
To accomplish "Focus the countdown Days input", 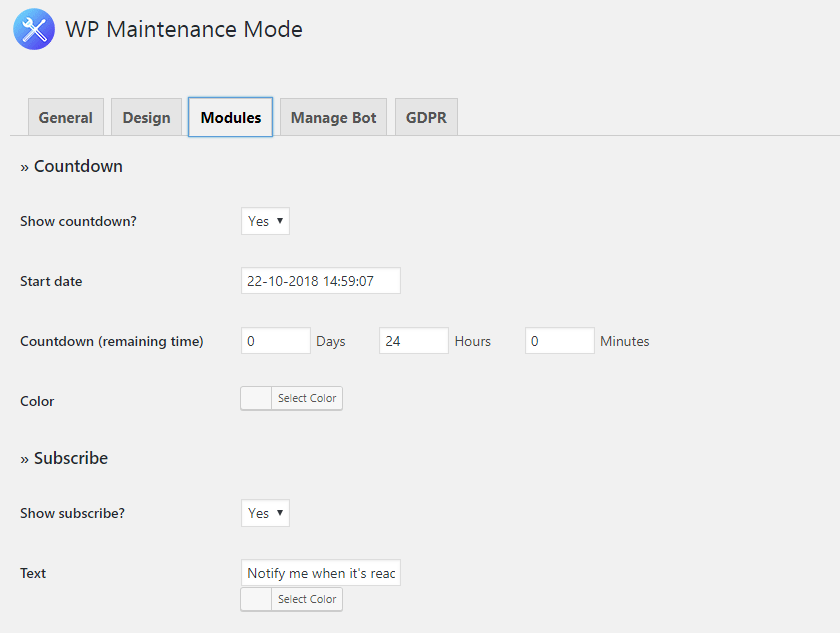I will coord(276,341).
